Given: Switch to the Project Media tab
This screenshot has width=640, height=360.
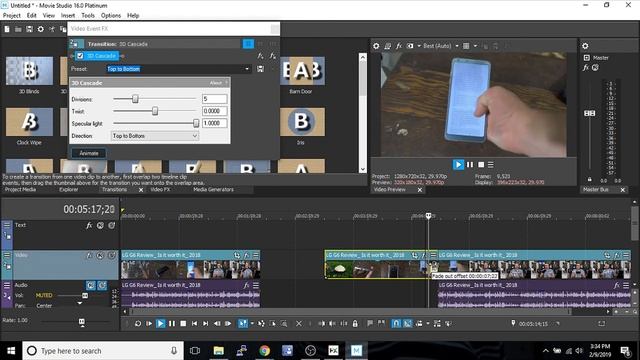Looking at the screenshot, I should pos(20,190).
